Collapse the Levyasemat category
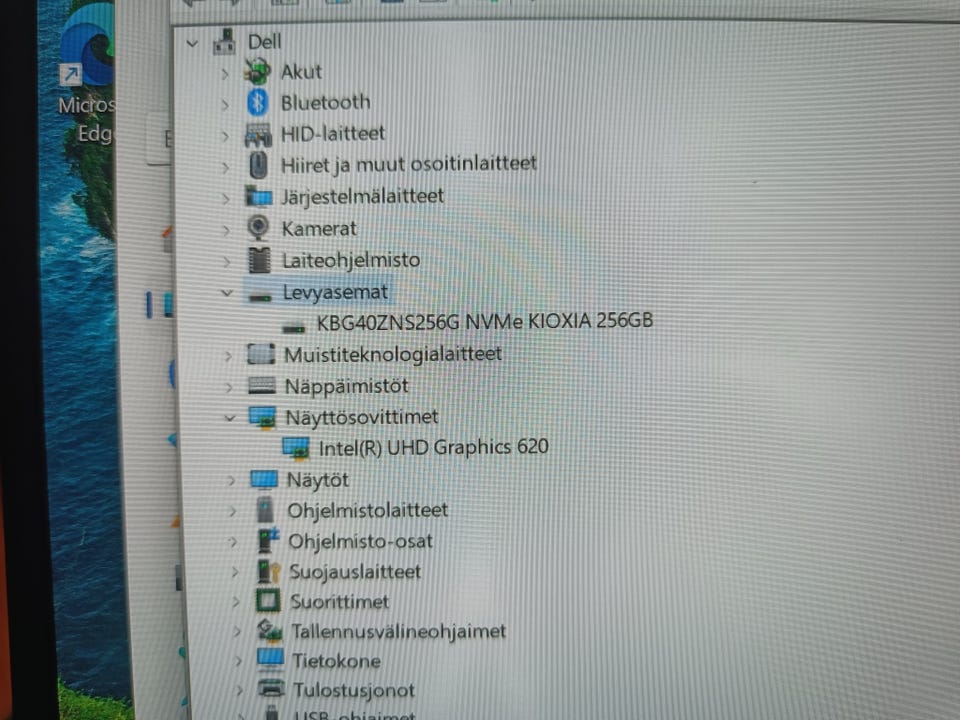The image size is (960, 720). pyautogui.click(x=227, y=293)
